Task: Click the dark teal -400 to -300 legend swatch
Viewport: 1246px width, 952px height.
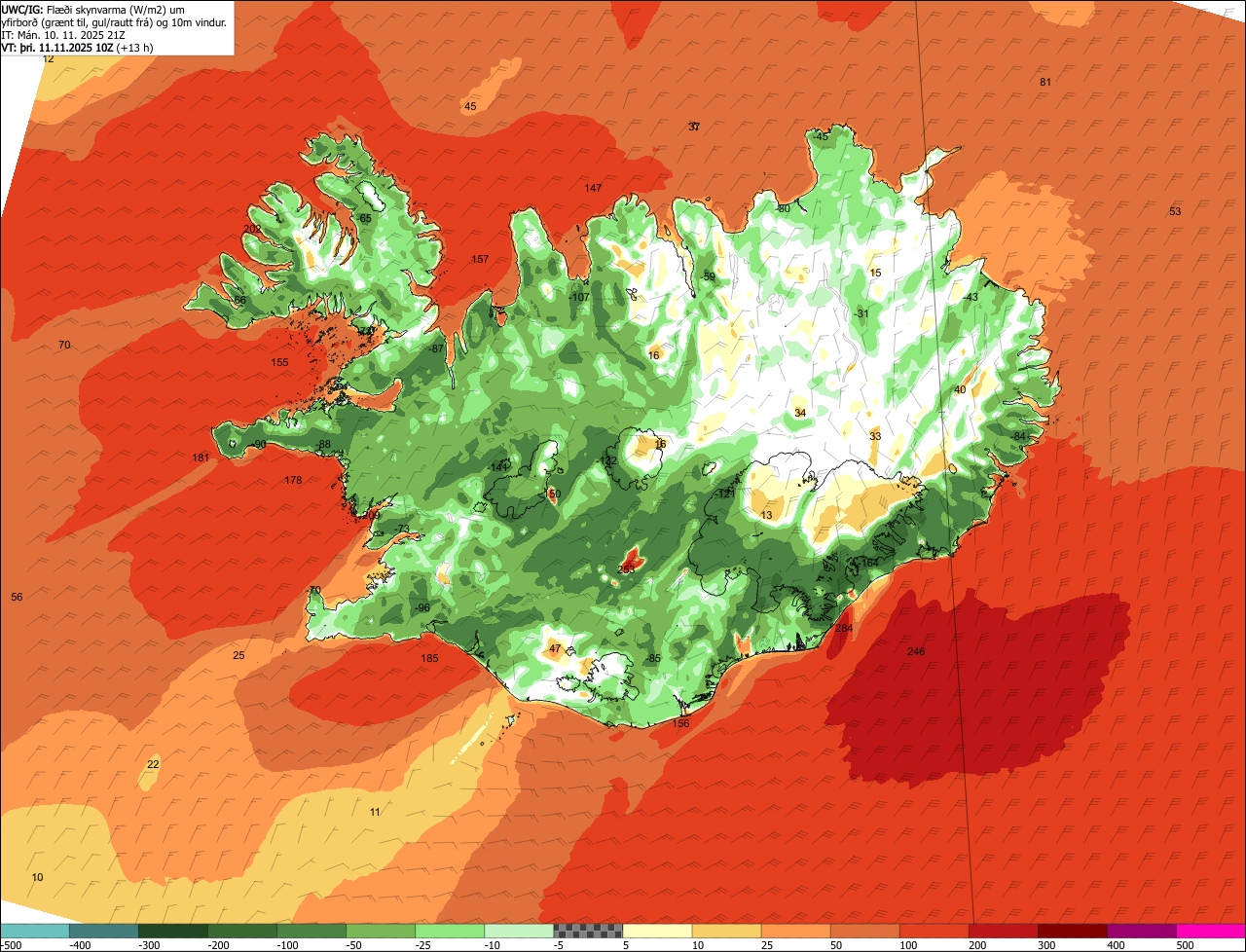Action: pyautogui.click(x=104, y=931)
